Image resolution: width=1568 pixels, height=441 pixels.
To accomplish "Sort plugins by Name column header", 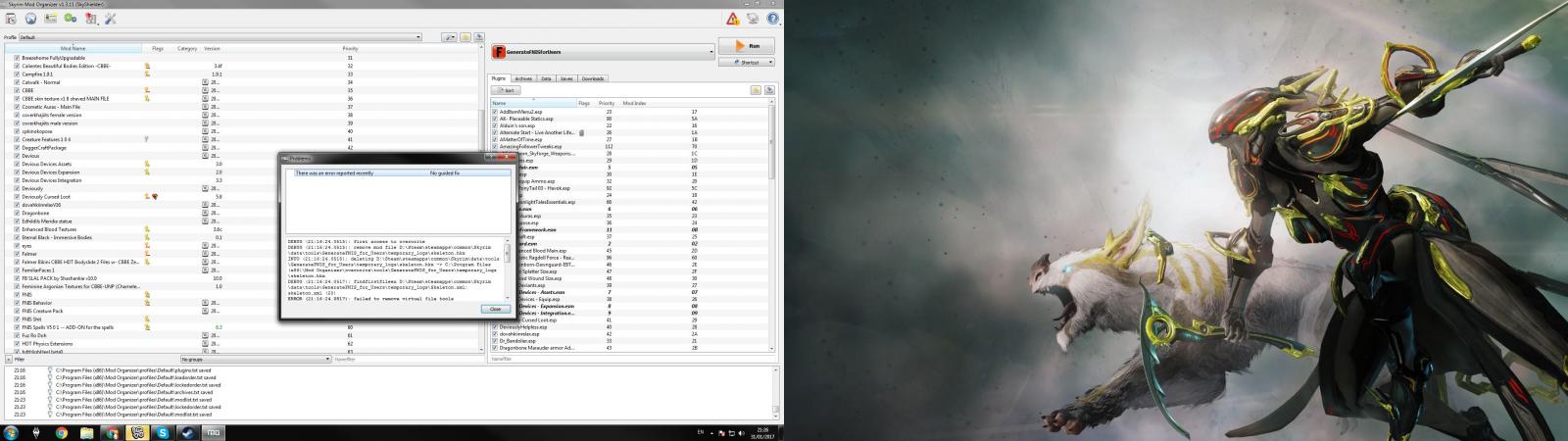I will [532, 103].
